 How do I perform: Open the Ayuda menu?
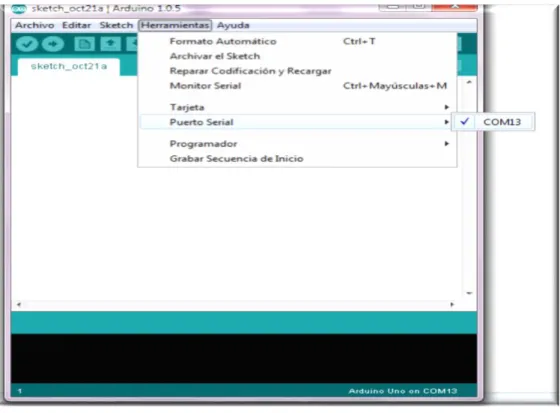point(233,25)
